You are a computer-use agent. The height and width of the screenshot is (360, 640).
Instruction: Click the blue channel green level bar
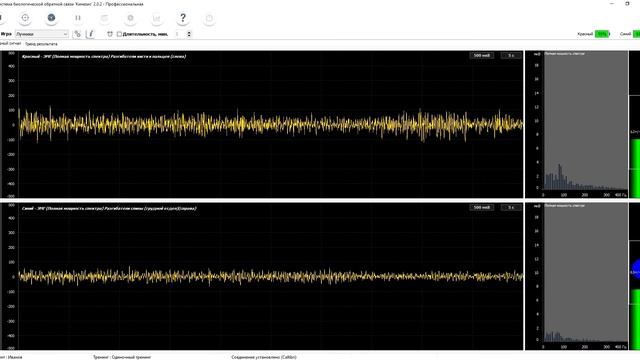[x=636, y=319]
